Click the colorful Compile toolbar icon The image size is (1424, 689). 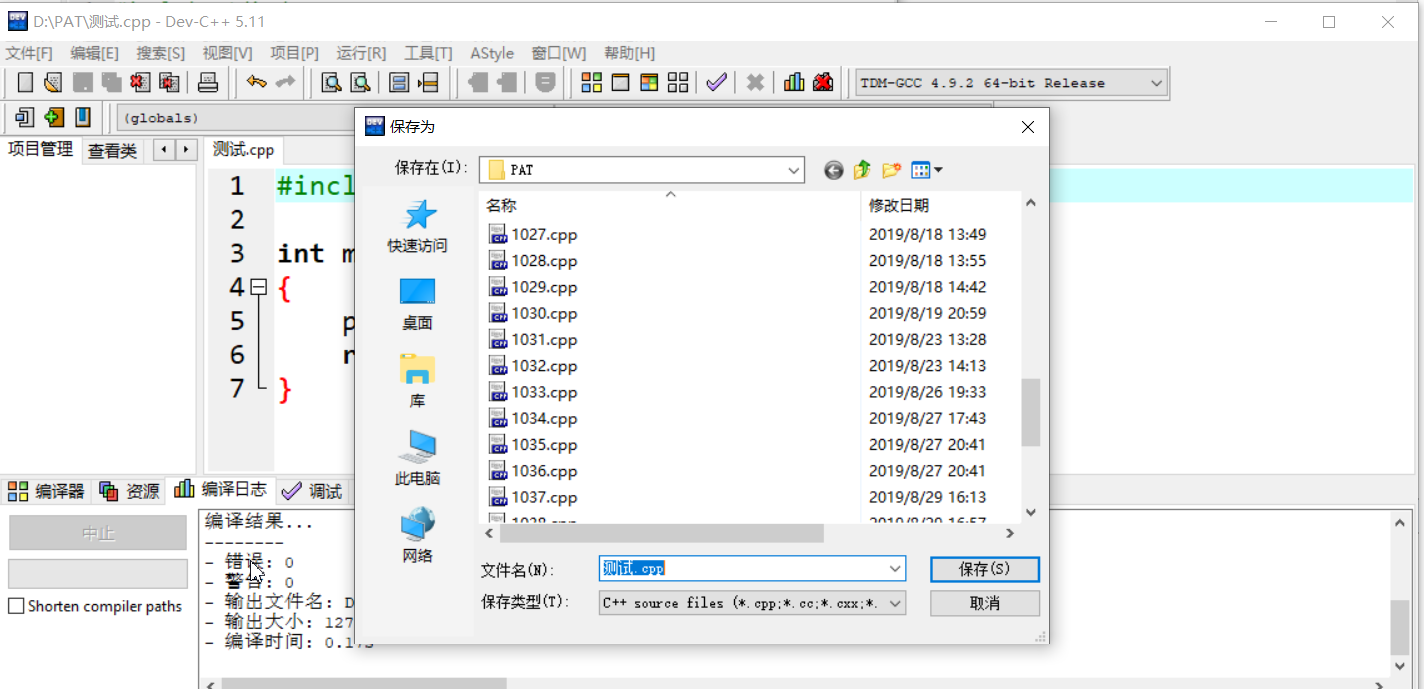tap(591, 82)
